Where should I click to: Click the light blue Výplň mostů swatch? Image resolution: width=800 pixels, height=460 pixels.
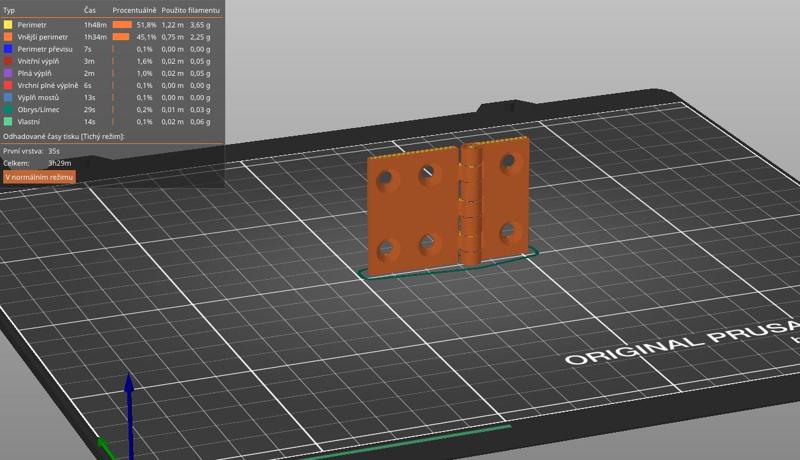coord(8,97)
